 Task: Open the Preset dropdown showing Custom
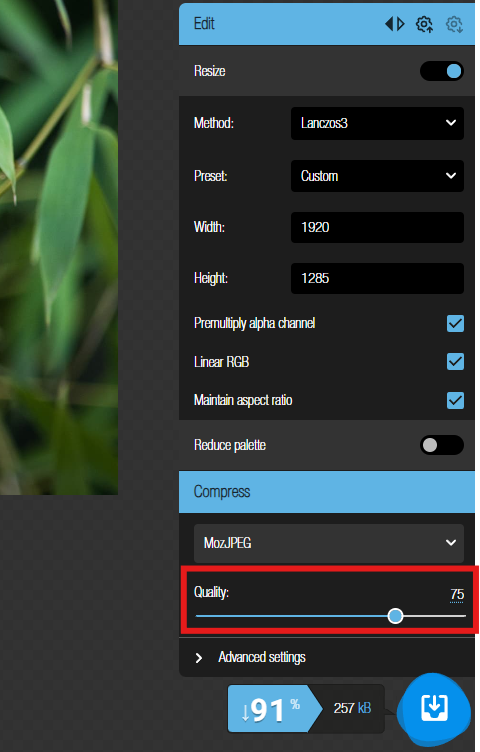(377, 176)
